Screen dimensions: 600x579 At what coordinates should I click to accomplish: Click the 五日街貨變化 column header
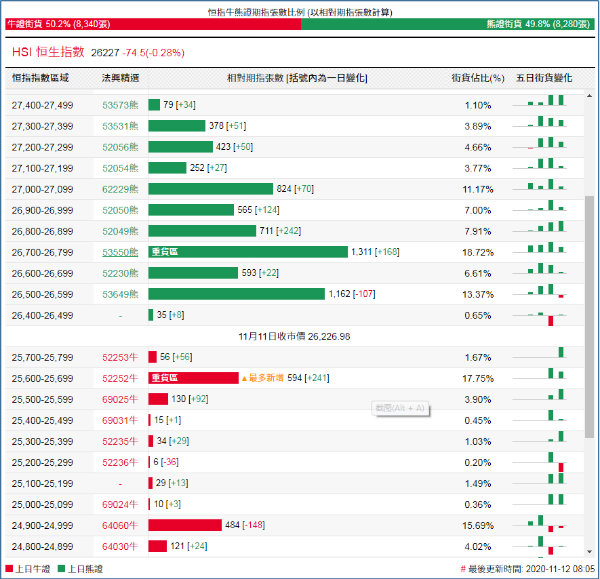(544, 78)
